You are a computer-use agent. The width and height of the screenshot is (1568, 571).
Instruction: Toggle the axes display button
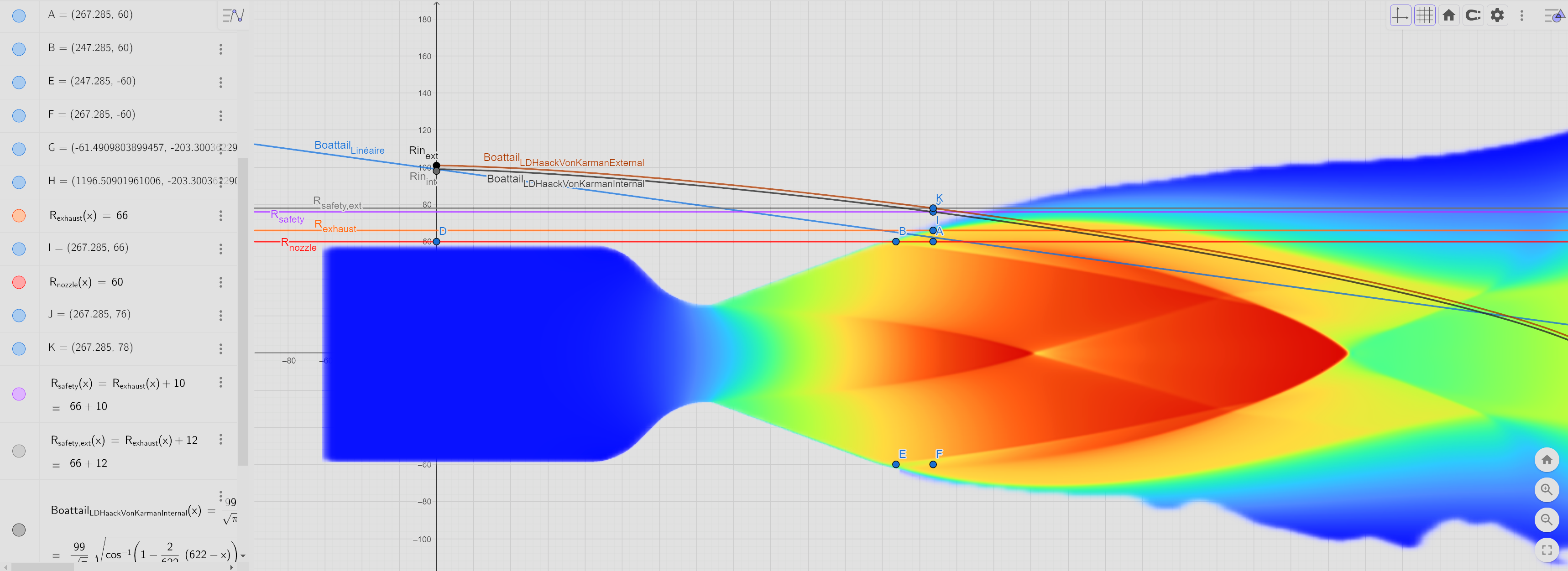[1400, 15]
